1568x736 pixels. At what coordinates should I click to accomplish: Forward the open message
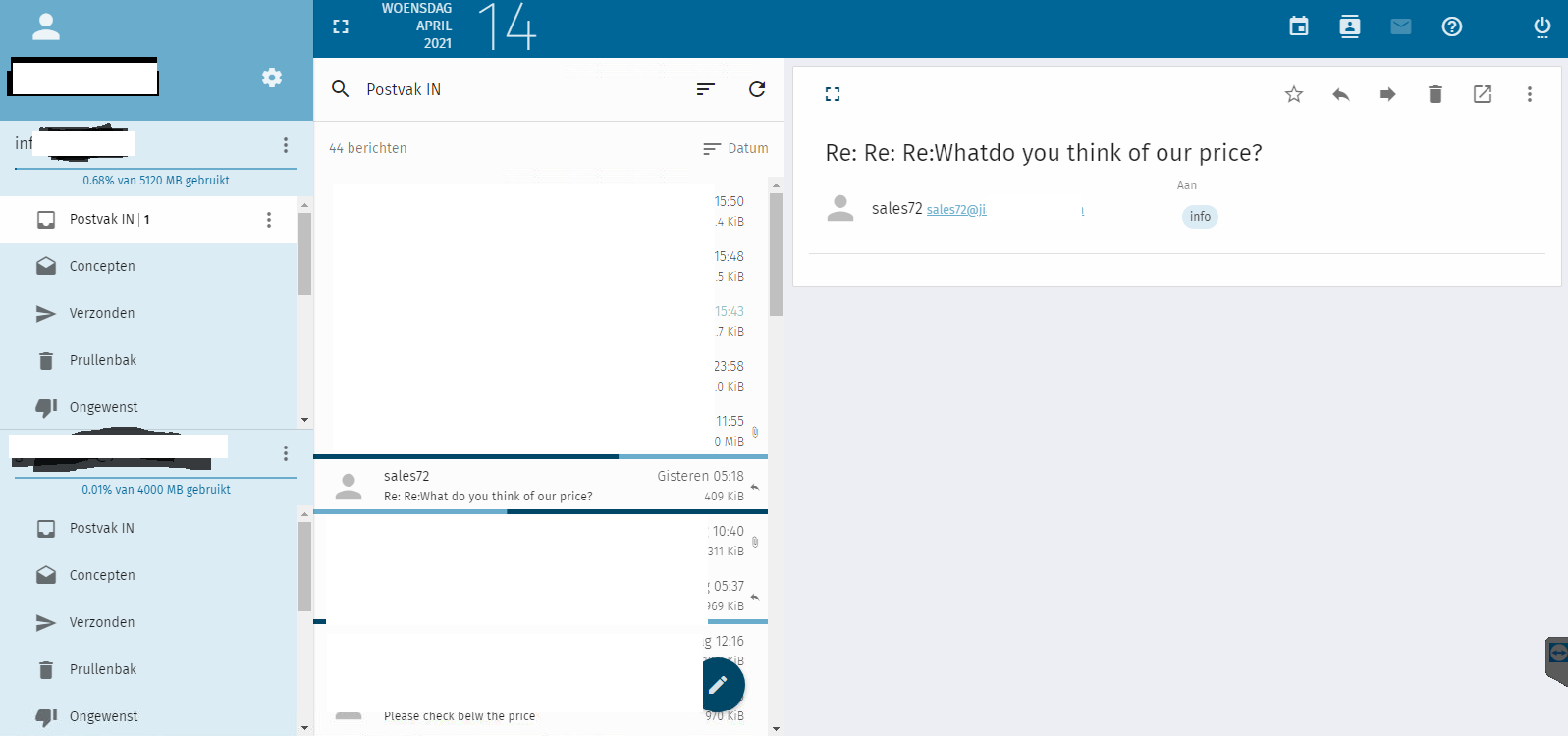[1387, 94]
